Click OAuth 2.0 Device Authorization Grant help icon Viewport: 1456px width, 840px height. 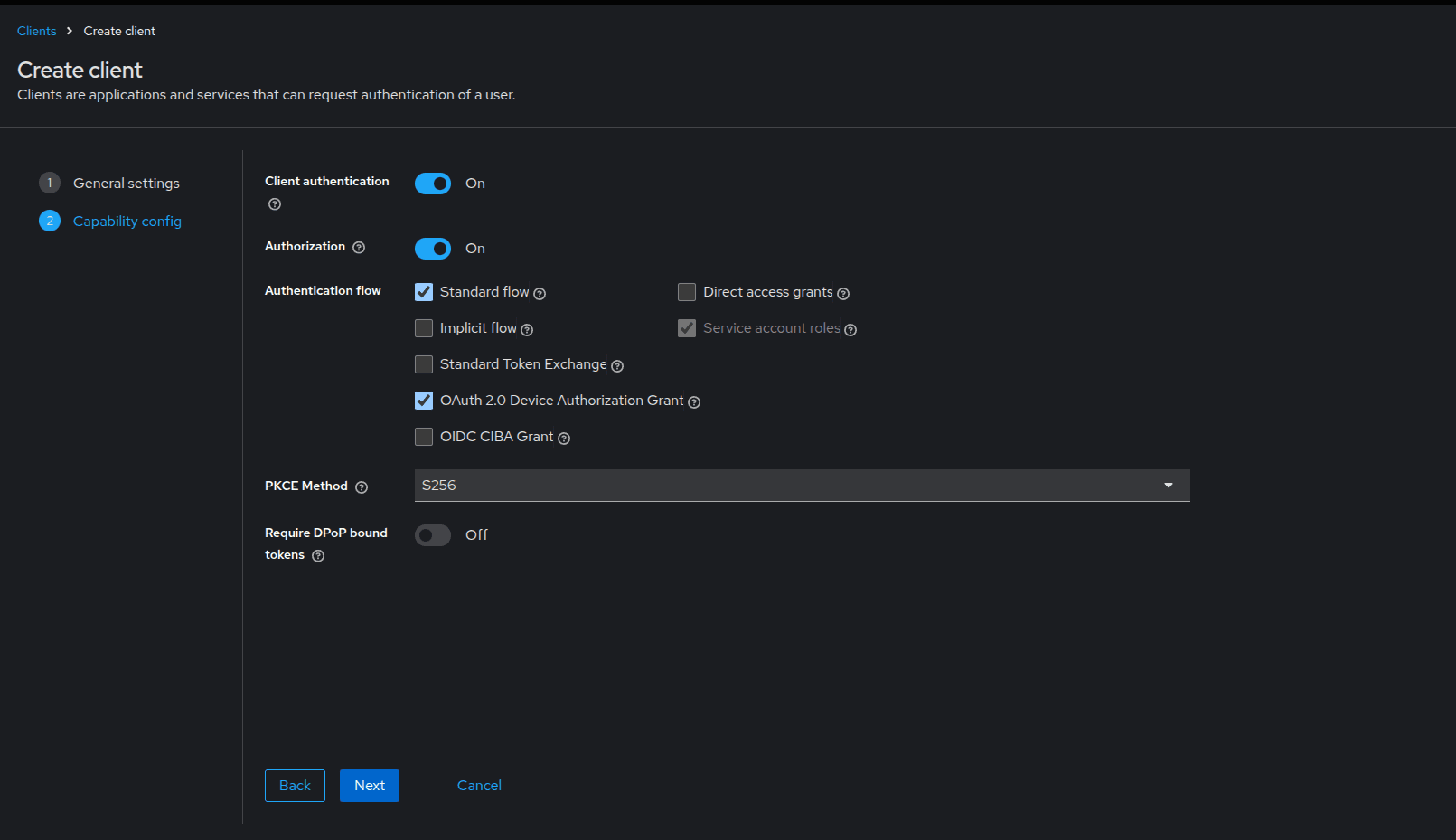pyautogui.click(x=693, y=401)
